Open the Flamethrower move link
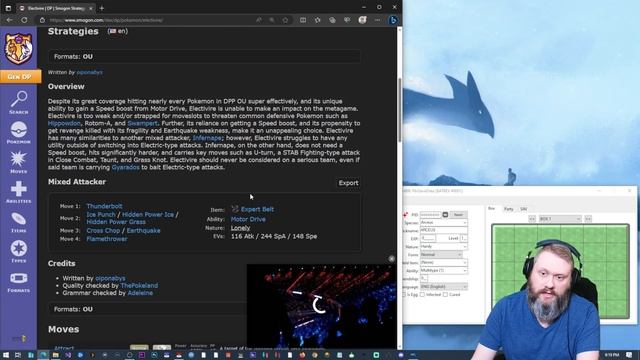The height and width of the screenshot is (360, 640). (x=107, y=239)
